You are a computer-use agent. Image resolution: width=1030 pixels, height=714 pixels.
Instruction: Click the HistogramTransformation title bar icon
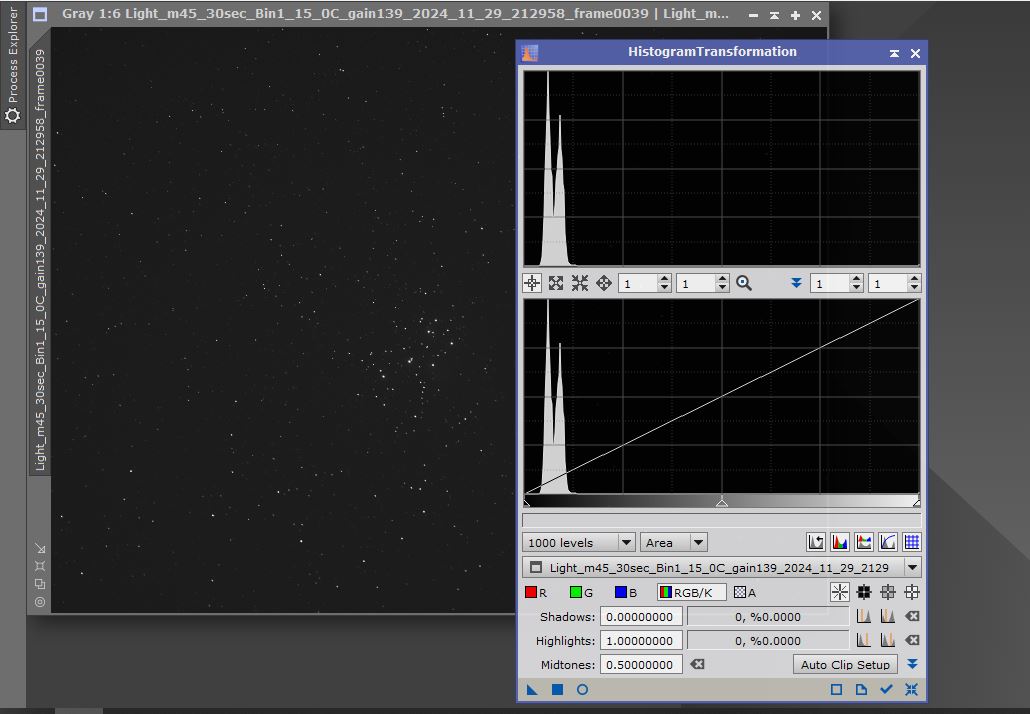click(529, 53)
